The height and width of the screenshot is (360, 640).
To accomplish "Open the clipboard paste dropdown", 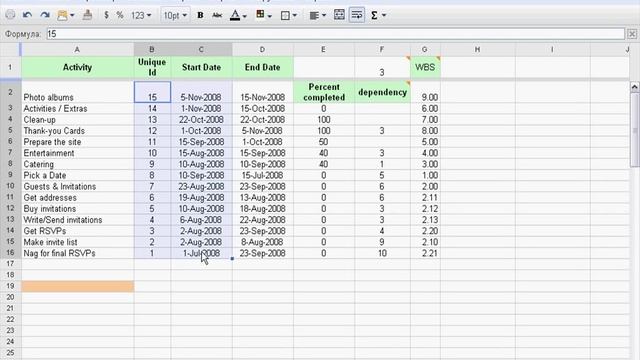I will pos(65,15).
